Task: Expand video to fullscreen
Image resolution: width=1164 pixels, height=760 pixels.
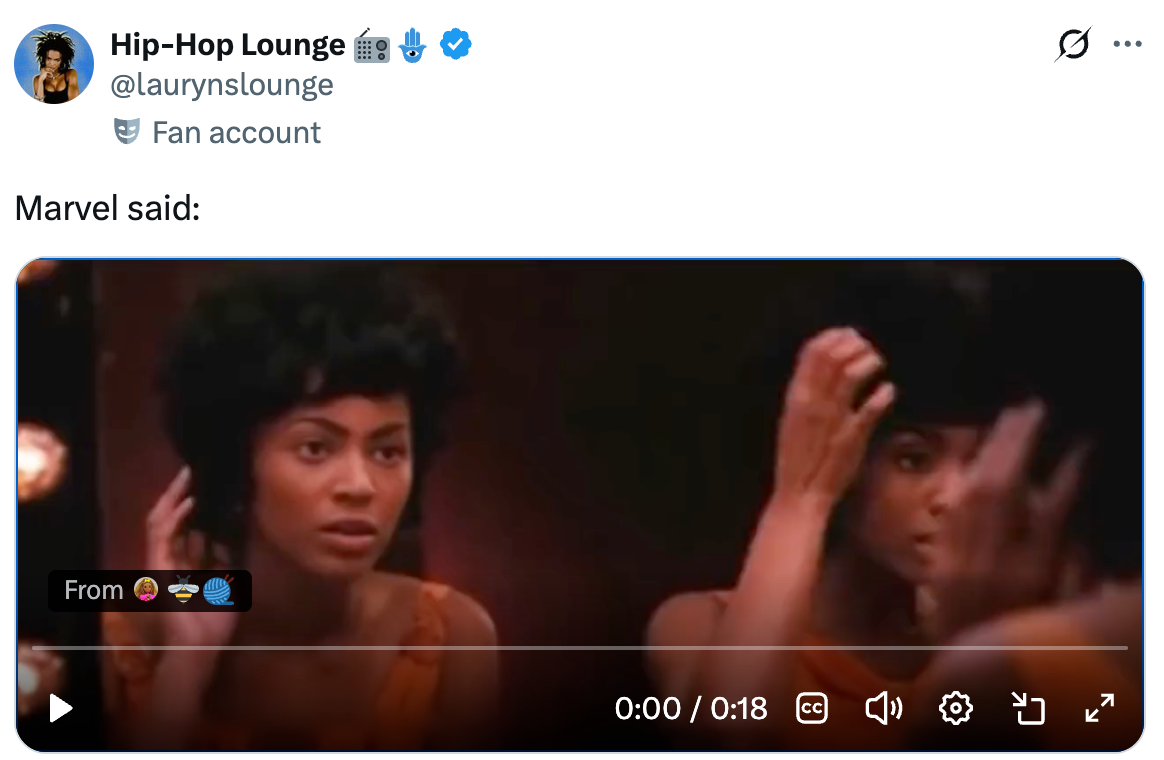Action: (x=1099, y=708)
